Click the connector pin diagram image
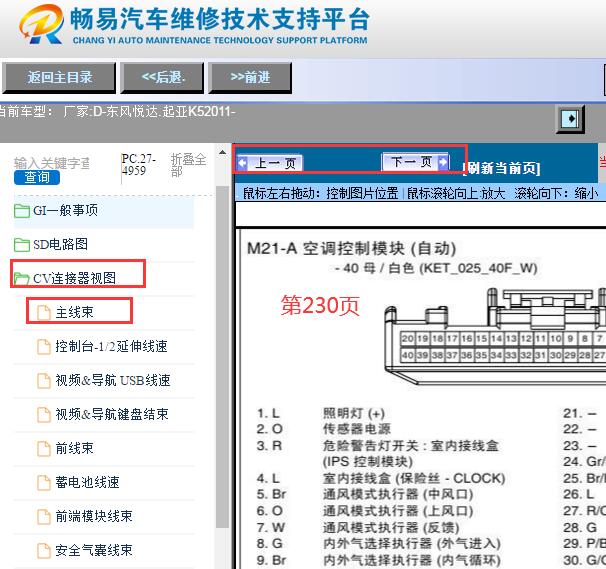Screen dimensions: 606x569 (x=495, y=336)
